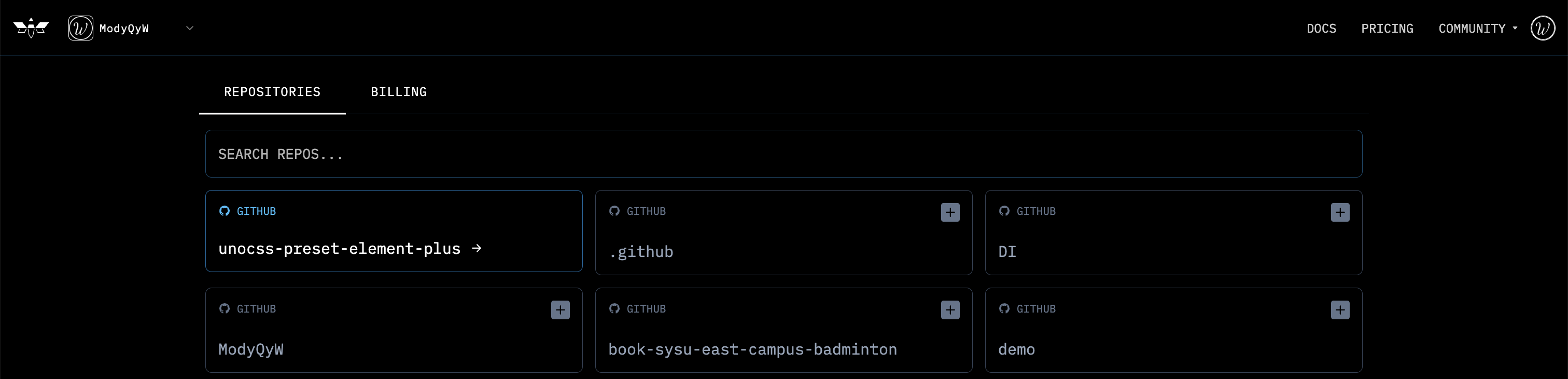
Task: Open the DOCS page
Action: [x=1321, y=28]
